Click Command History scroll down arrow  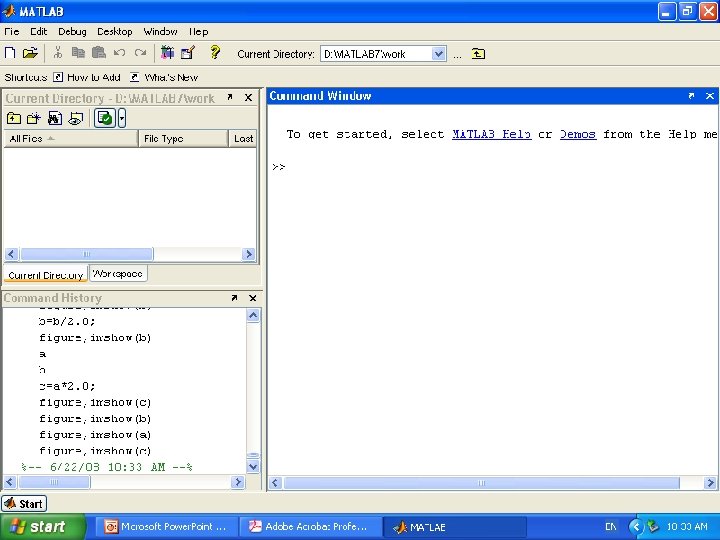253,467
